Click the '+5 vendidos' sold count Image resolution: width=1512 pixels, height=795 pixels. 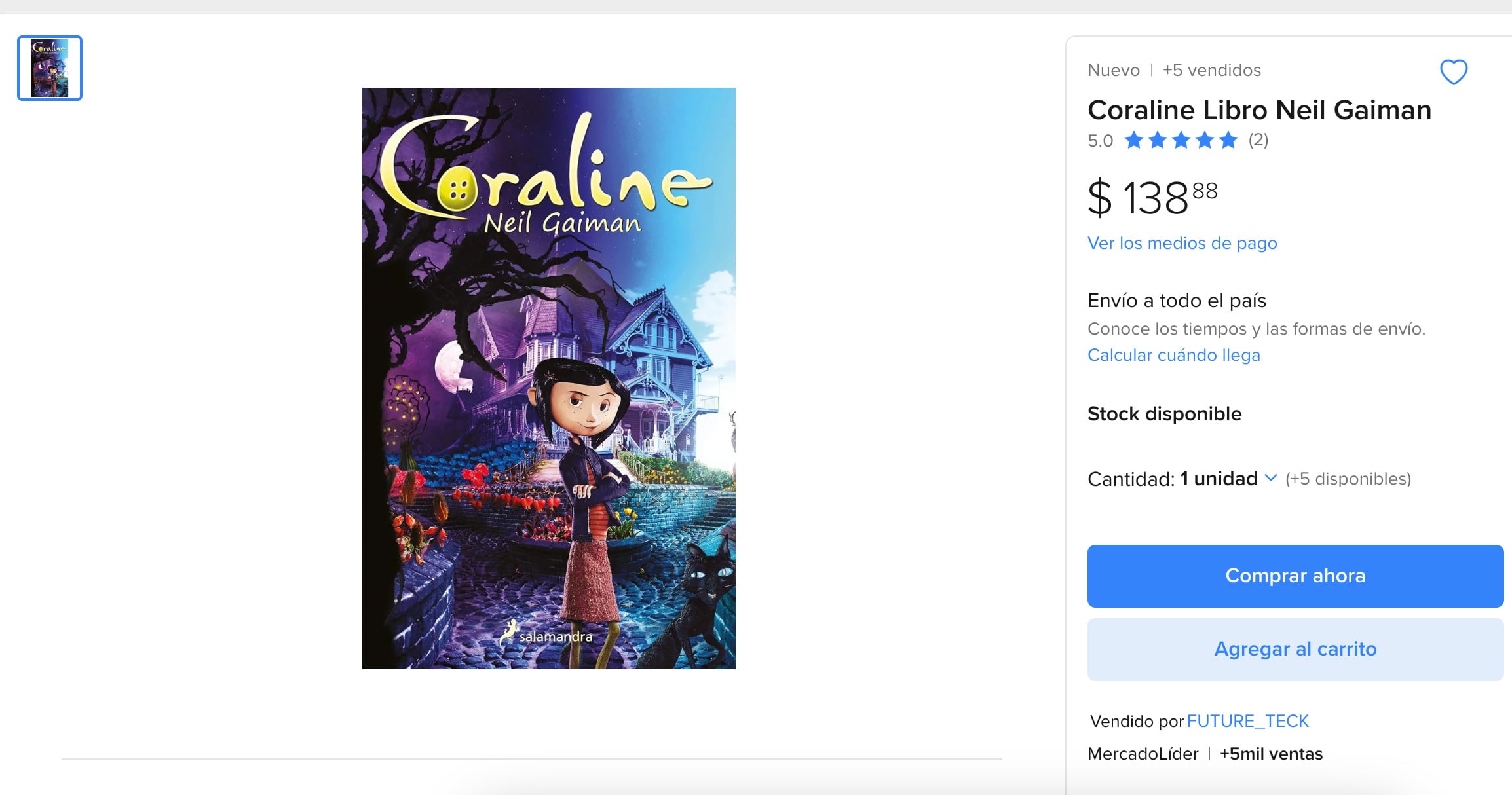1211,70
